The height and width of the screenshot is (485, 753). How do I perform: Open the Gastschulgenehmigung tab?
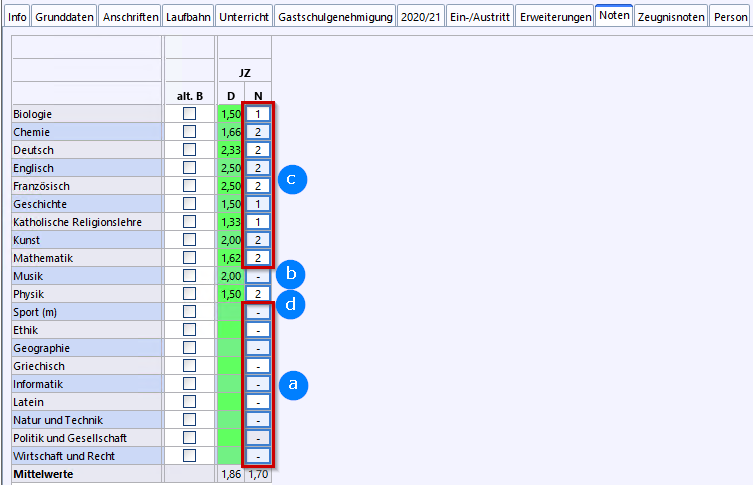pyautogui.click(x=335, y=17)
